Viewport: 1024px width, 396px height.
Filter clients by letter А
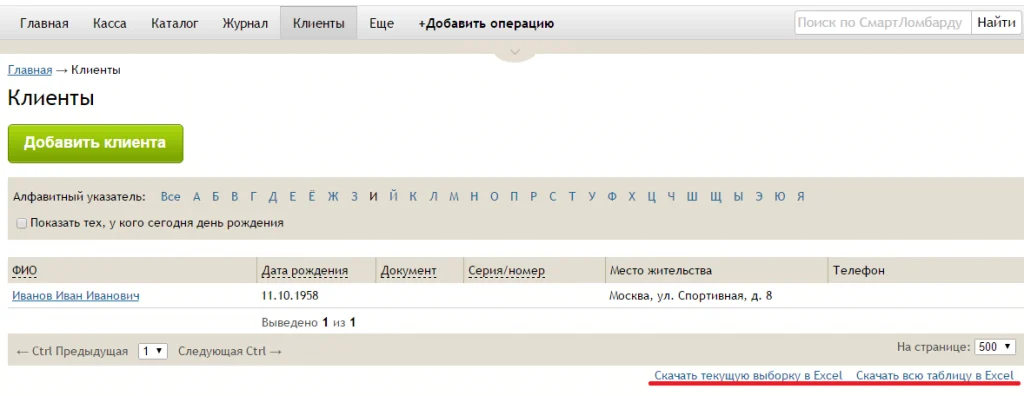click(x=197, y=197)
